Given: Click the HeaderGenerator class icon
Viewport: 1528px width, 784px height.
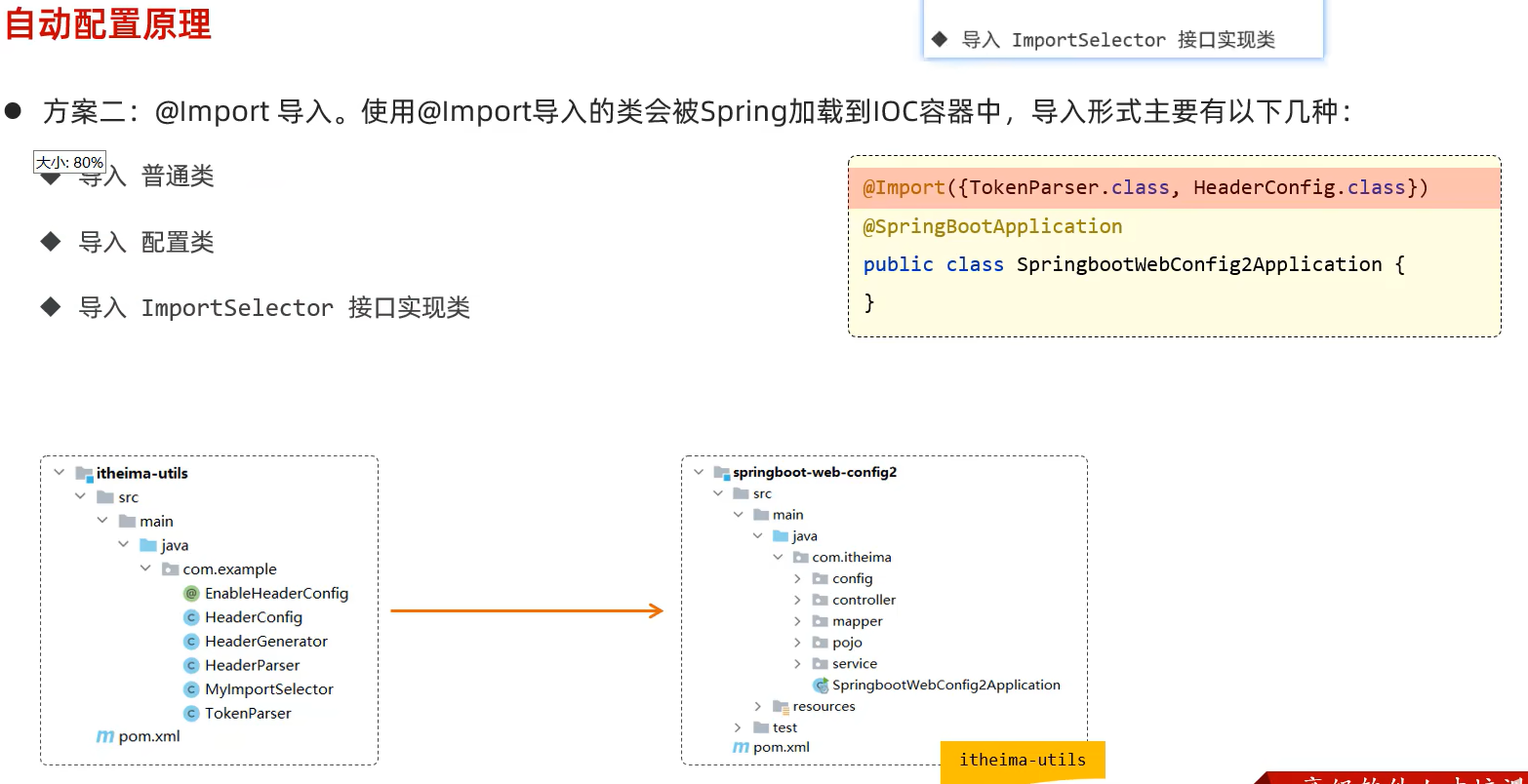Looking at the screenshot, I should (x=191, y=642).
